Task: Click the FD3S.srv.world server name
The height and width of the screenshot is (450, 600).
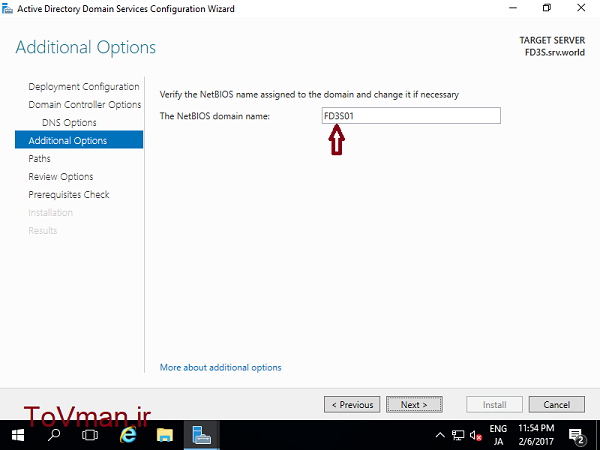Action: 555,52
